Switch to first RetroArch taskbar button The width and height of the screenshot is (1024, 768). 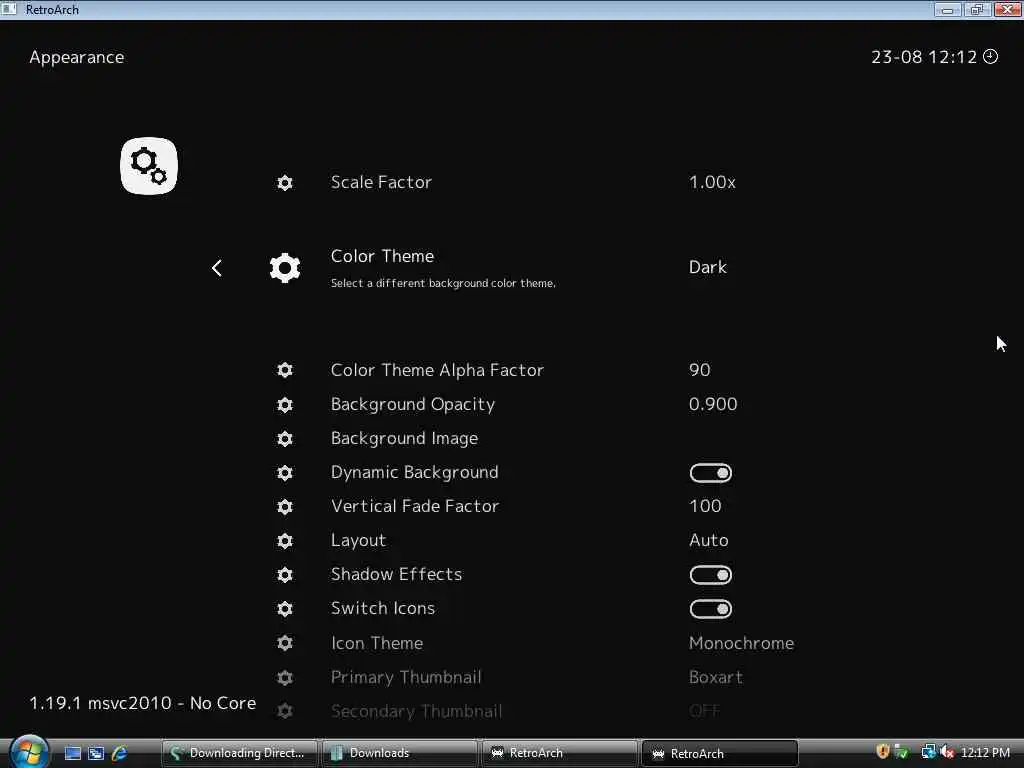click(x=560, y=753)
